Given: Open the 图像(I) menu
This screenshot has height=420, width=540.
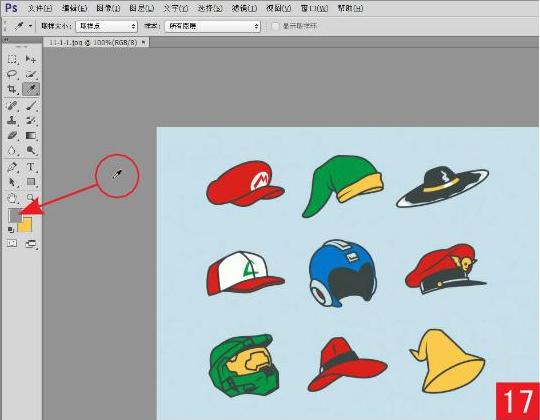Looking at the screenshot, I should pos(108,8).
